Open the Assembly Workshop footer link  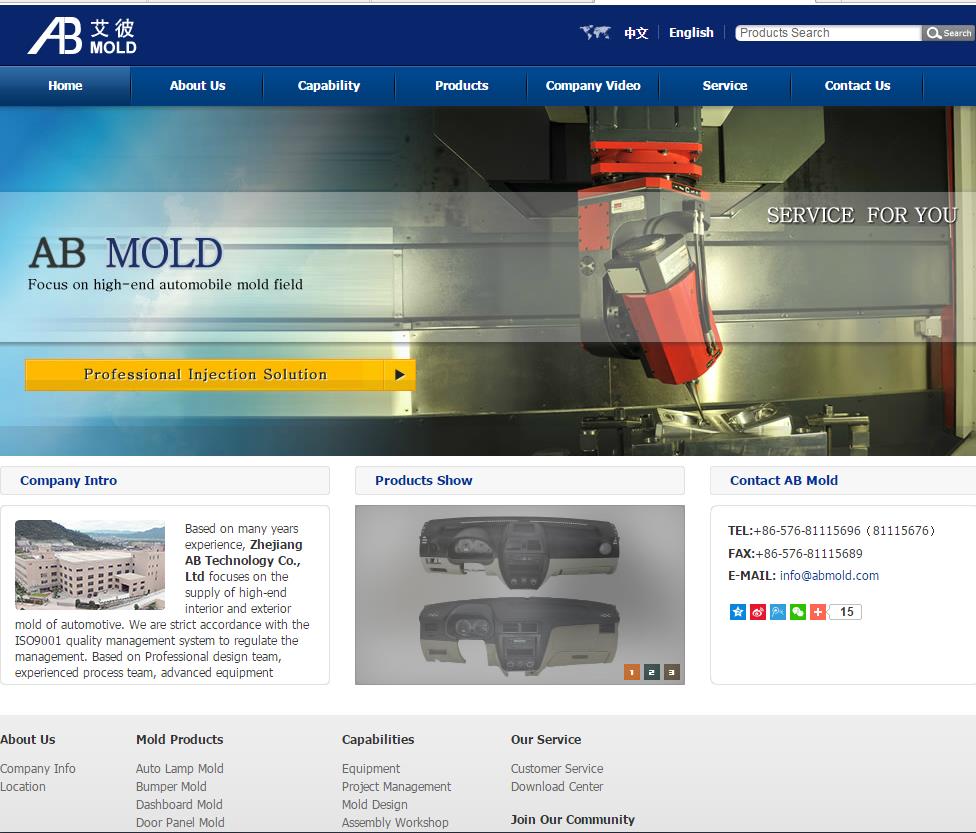coord(395,823)
